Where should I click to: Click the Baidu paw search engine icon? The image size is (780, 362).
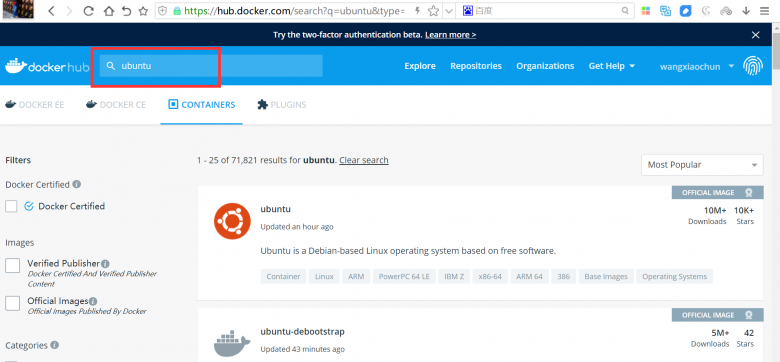click(467, 10)
